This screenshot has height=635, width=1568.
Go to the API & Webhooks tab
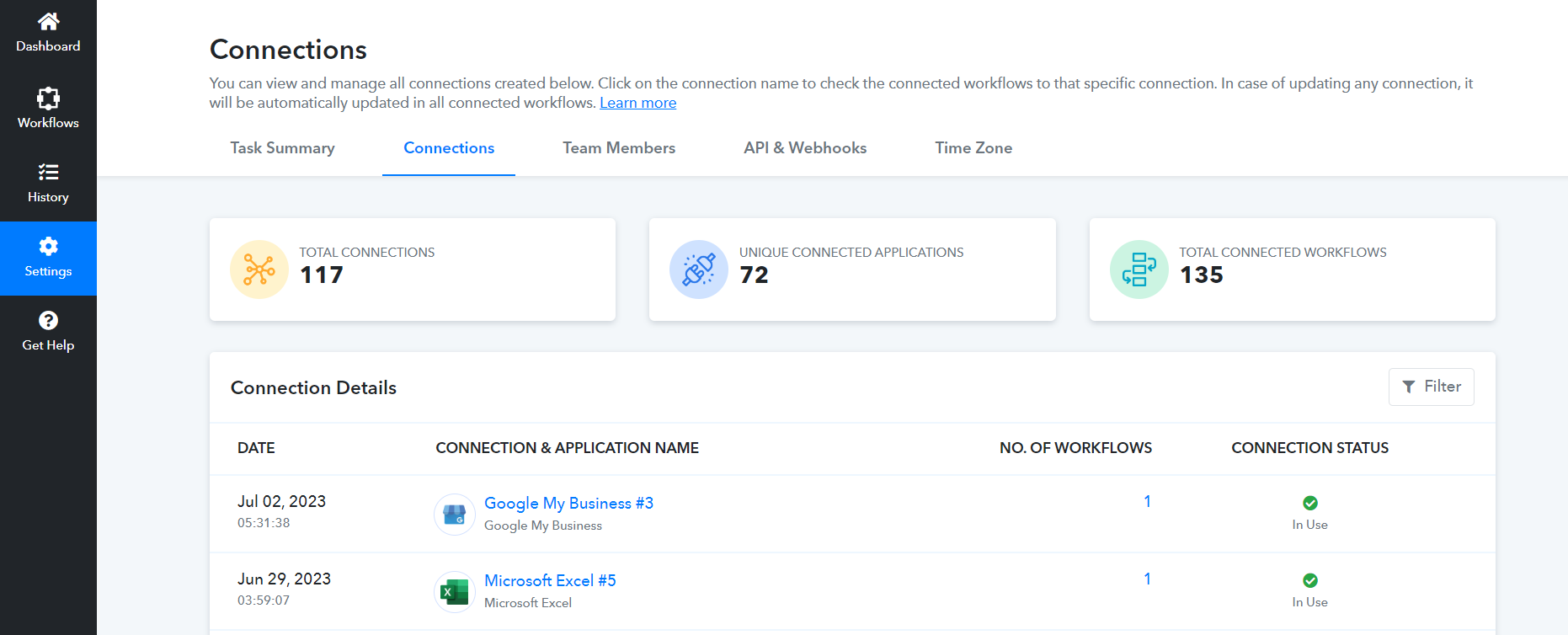pos(805,148)
